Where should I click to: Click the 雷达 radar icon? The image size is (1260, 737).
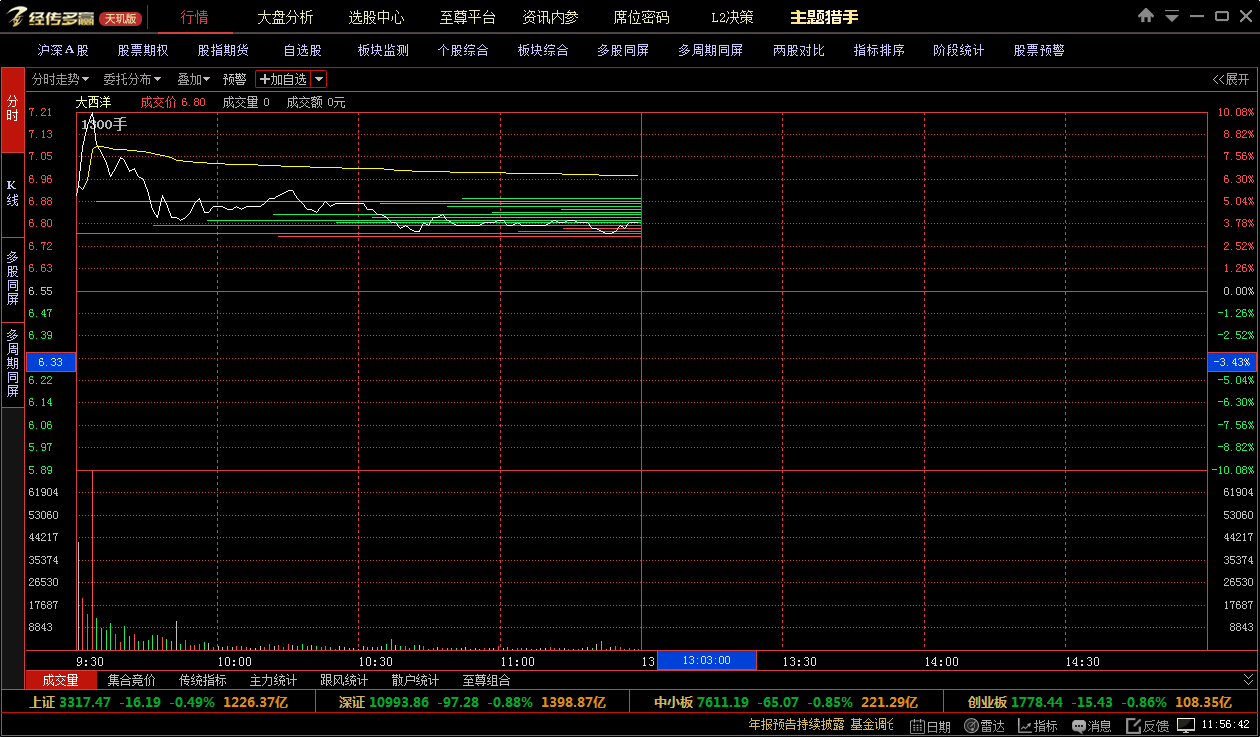tap(971, 726)
